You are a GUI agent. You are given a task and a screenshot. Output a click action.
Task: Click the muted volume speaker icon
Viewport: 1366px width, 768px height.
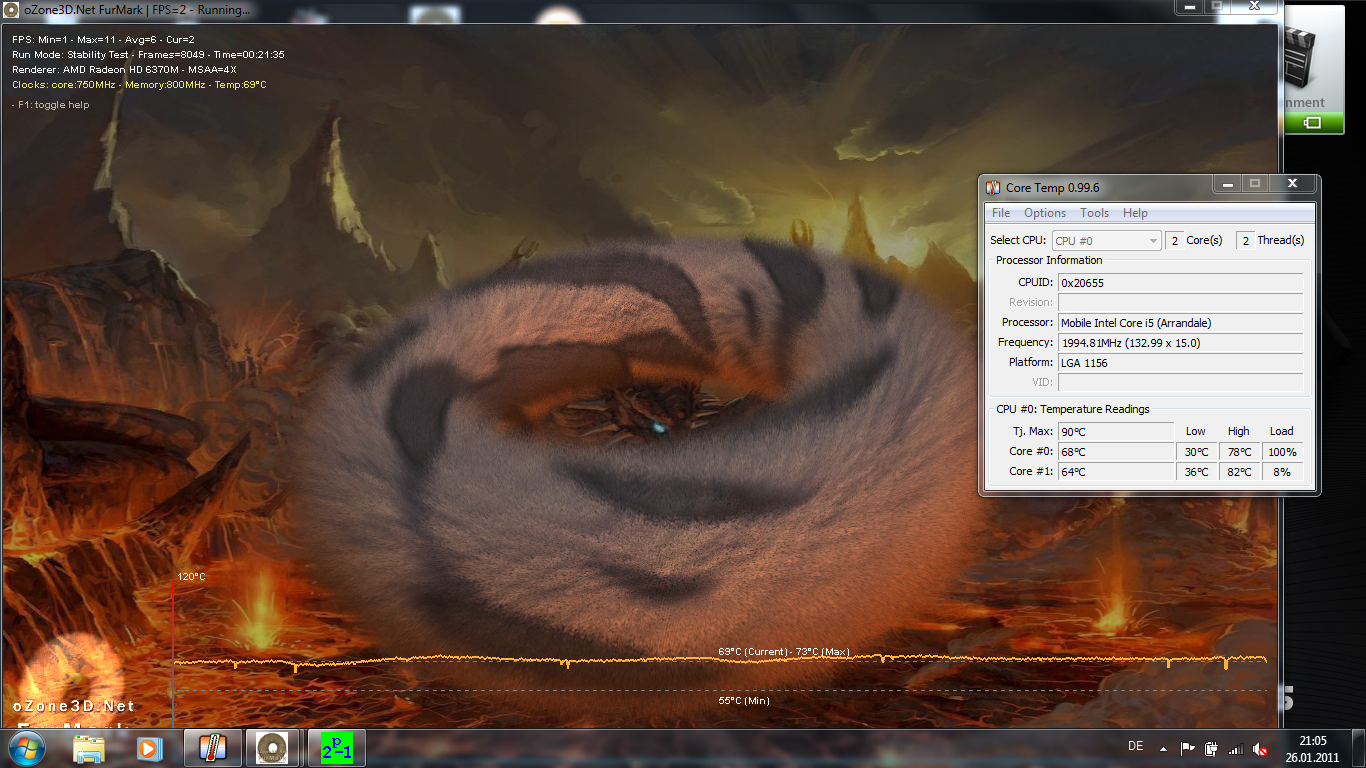(1261, 748)
